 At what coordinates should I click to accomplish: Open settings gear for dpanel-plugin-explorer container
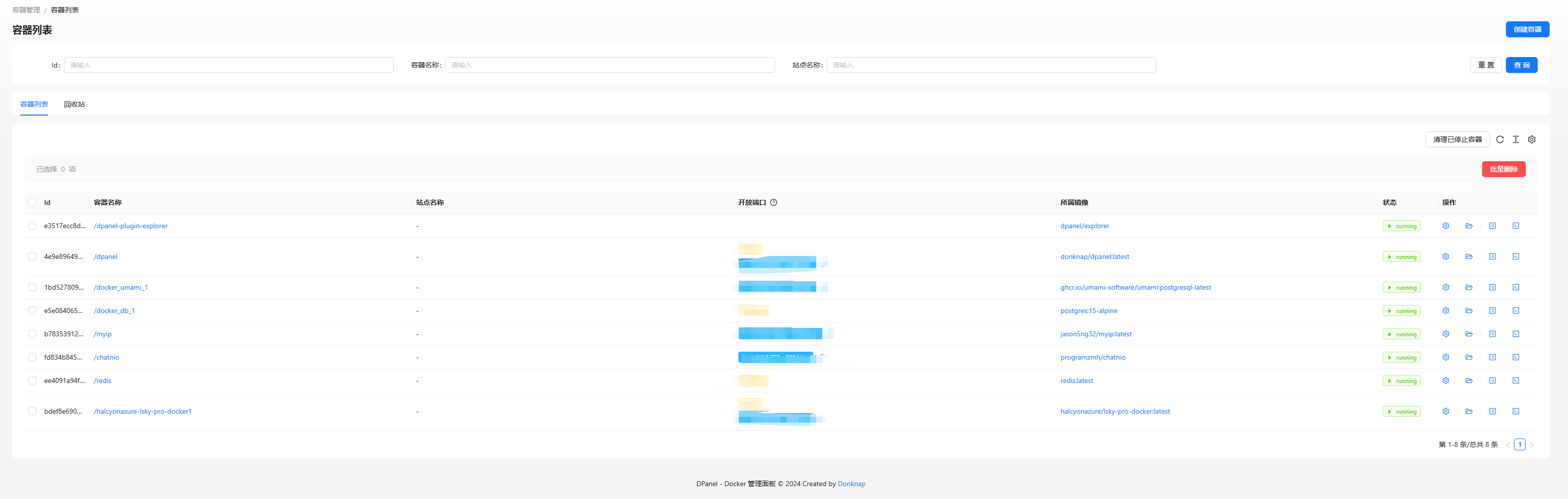[x=1446, y=226]
